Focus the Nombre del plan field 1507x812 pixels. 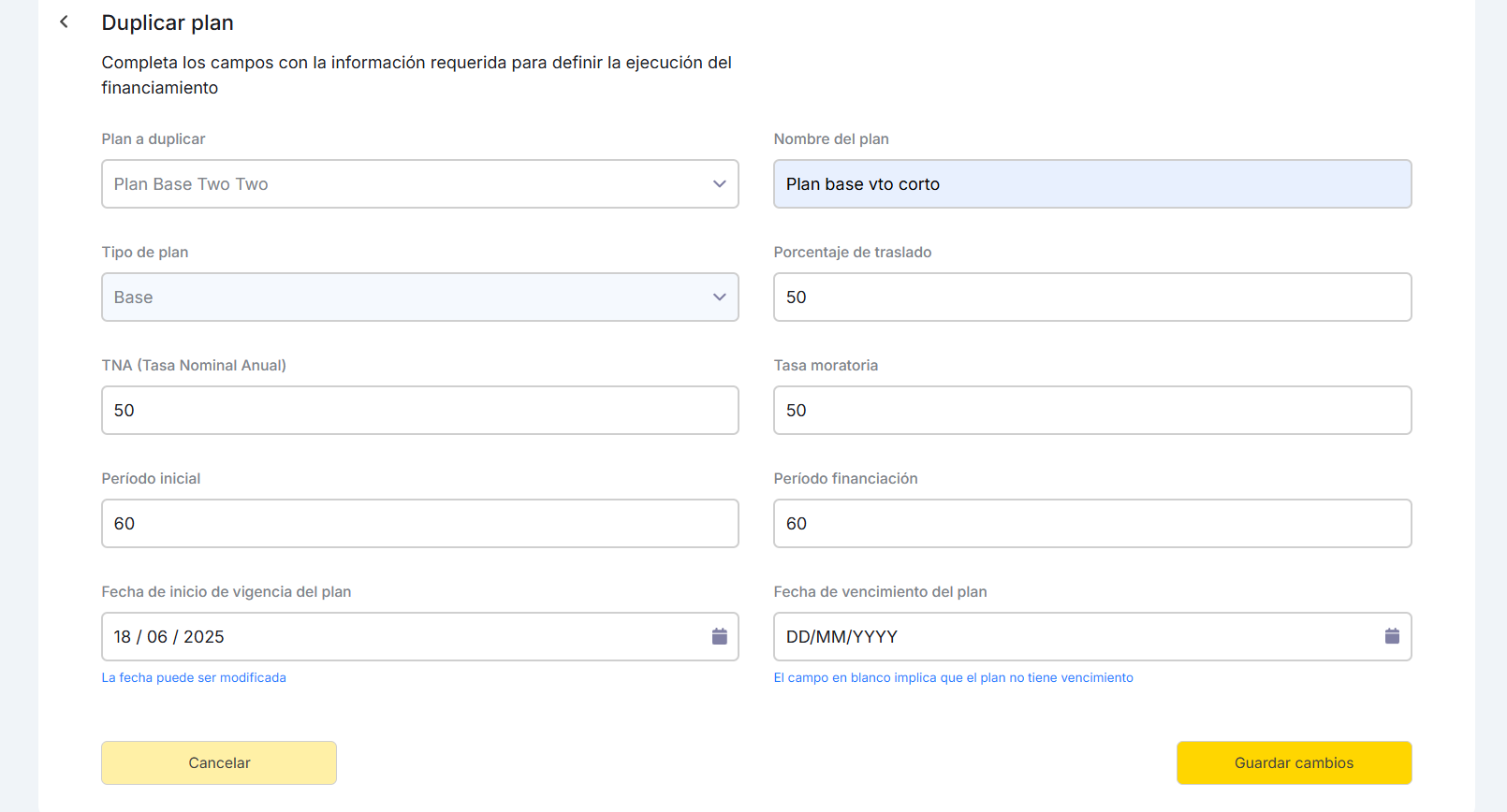[1091, 184]
